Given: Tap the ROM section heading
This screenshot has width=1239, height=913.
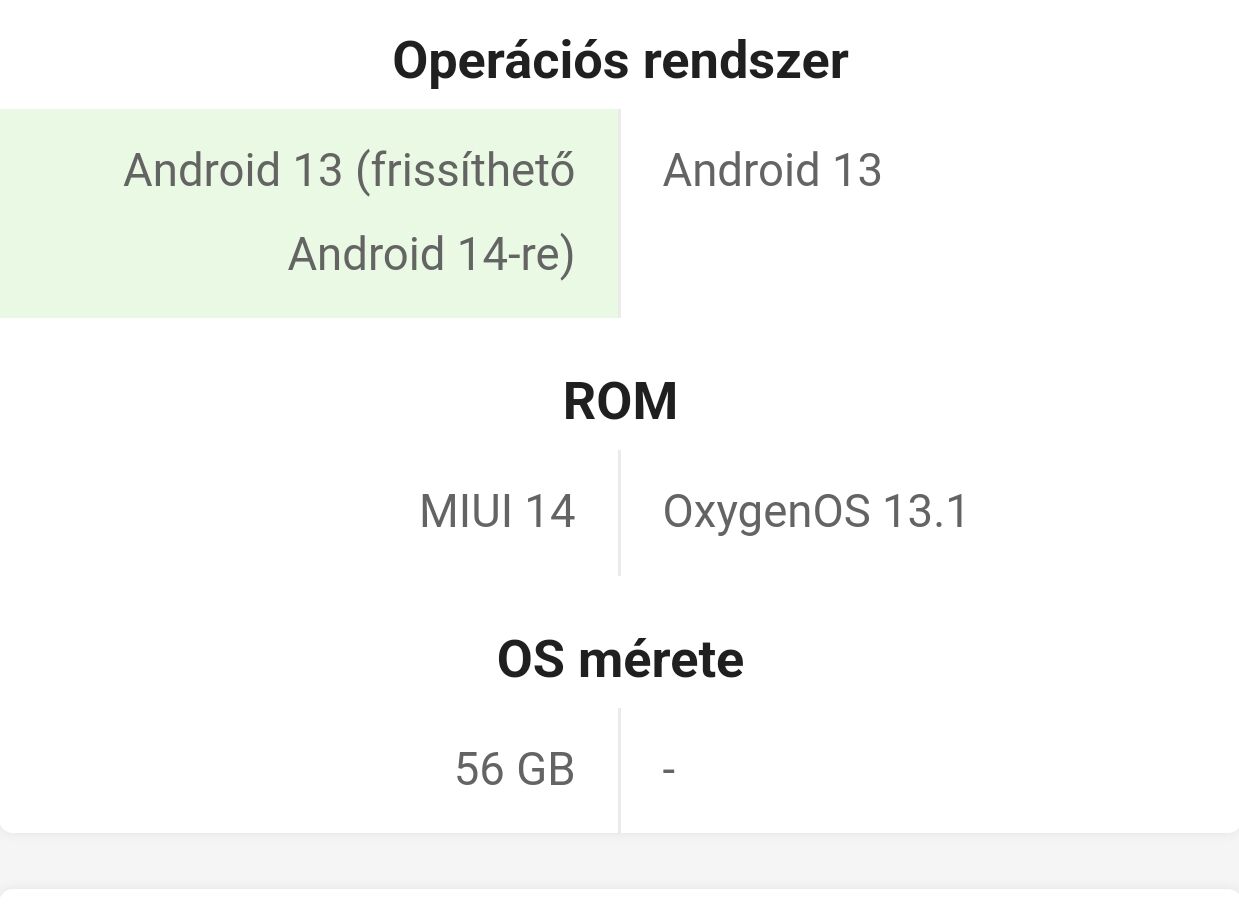Looking at the screenshot, I should (x=620, y=401).
